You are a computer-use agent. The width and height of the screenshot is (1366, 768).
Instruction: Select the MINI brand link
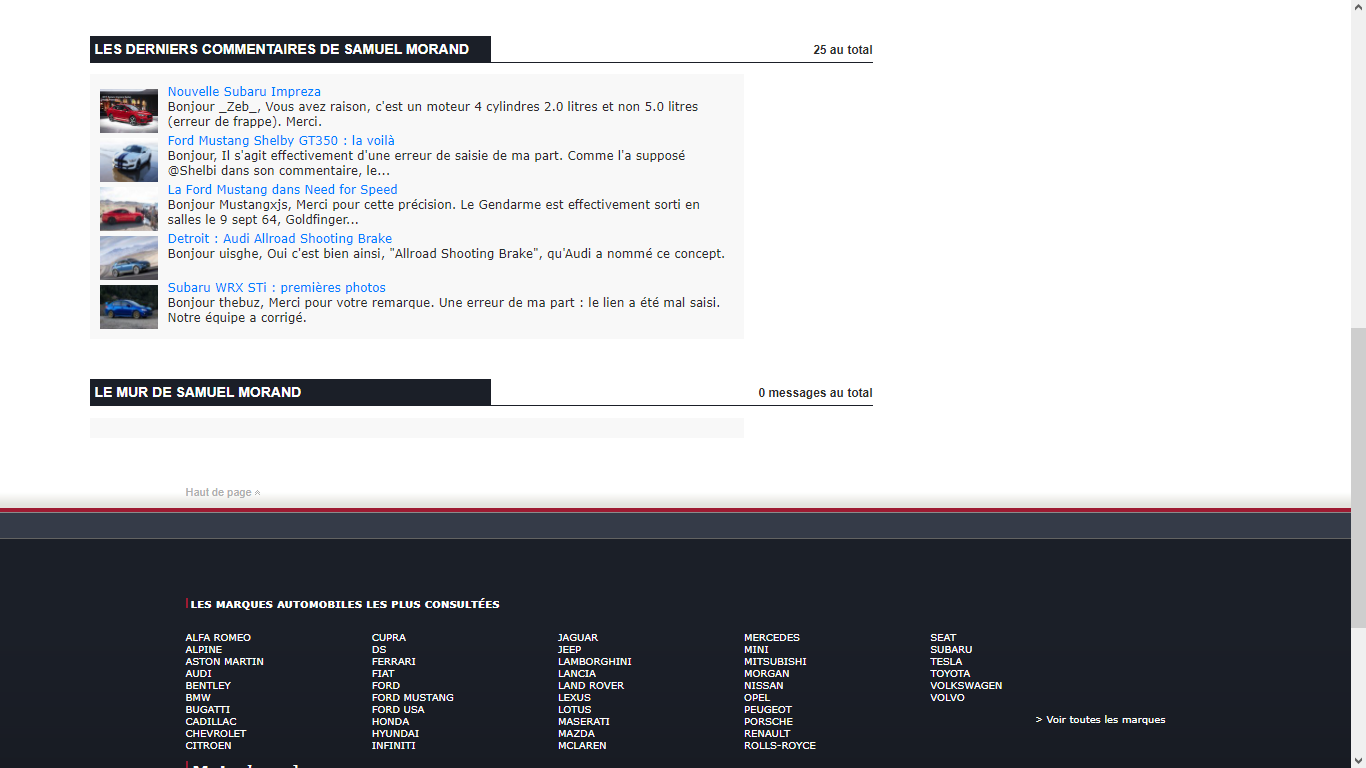point(757,650)
